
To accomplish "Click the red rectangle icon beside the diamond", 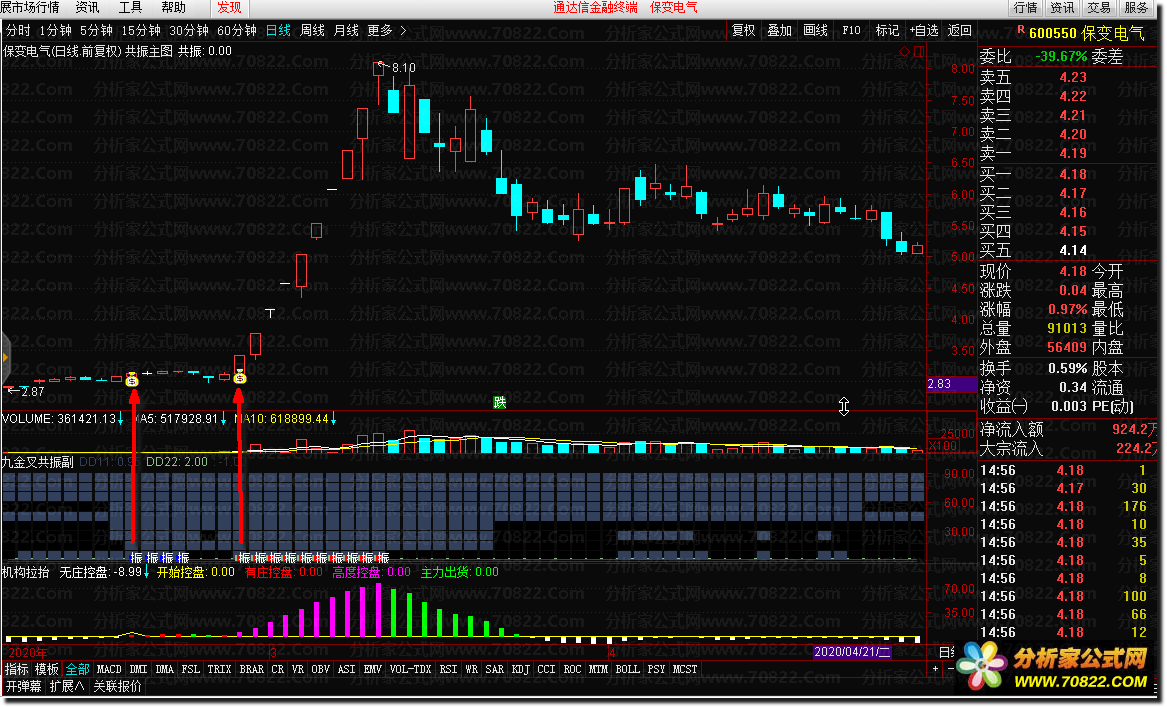I will [x=918, y=51].
